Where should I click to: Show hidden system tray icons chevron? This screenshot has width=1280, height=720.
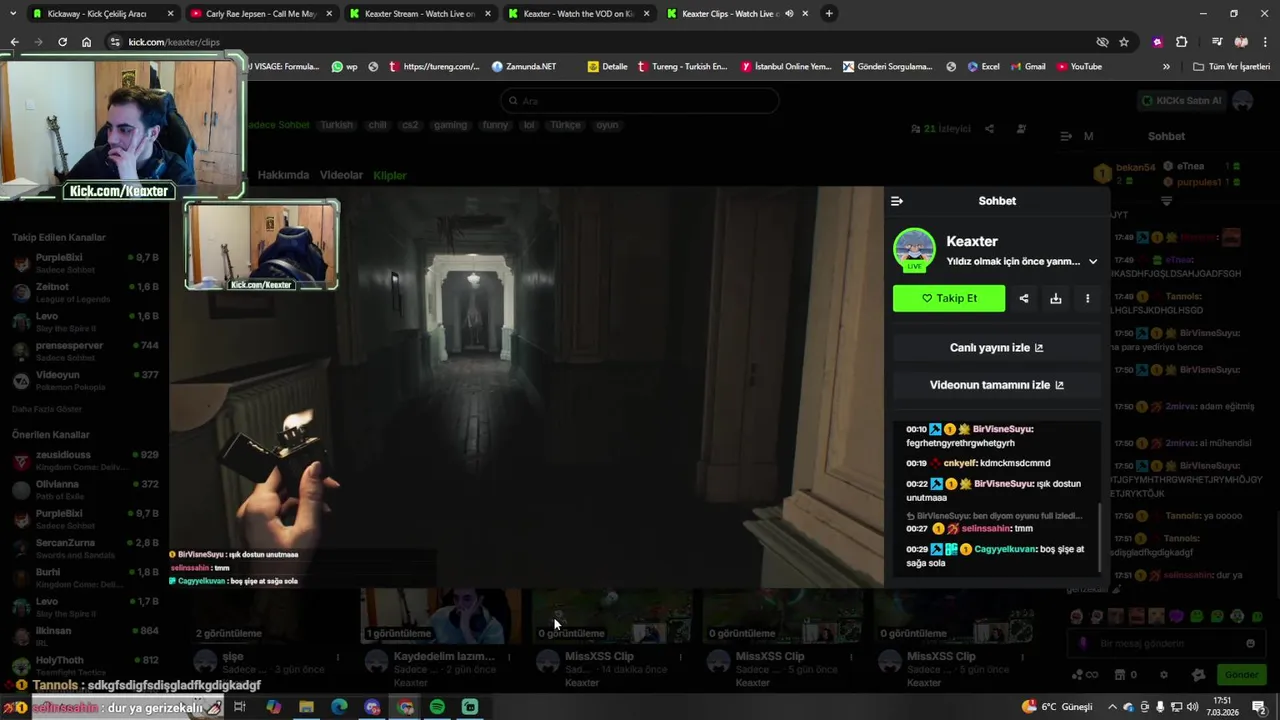[1111, 707]
